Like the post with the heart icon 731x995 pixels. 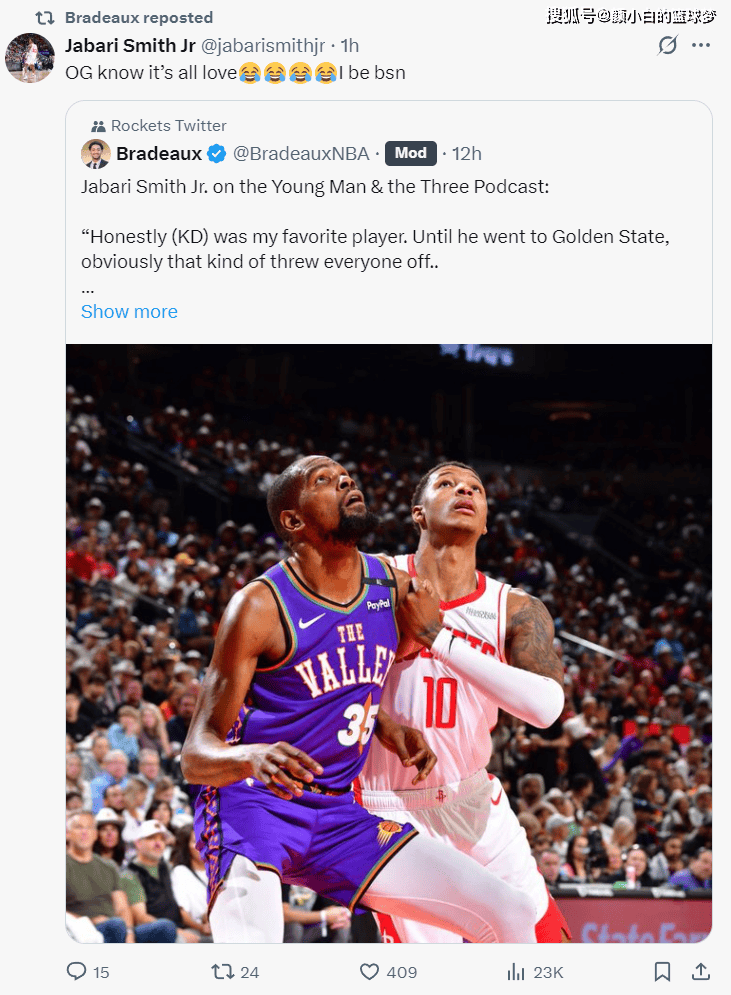click(369, 972)
